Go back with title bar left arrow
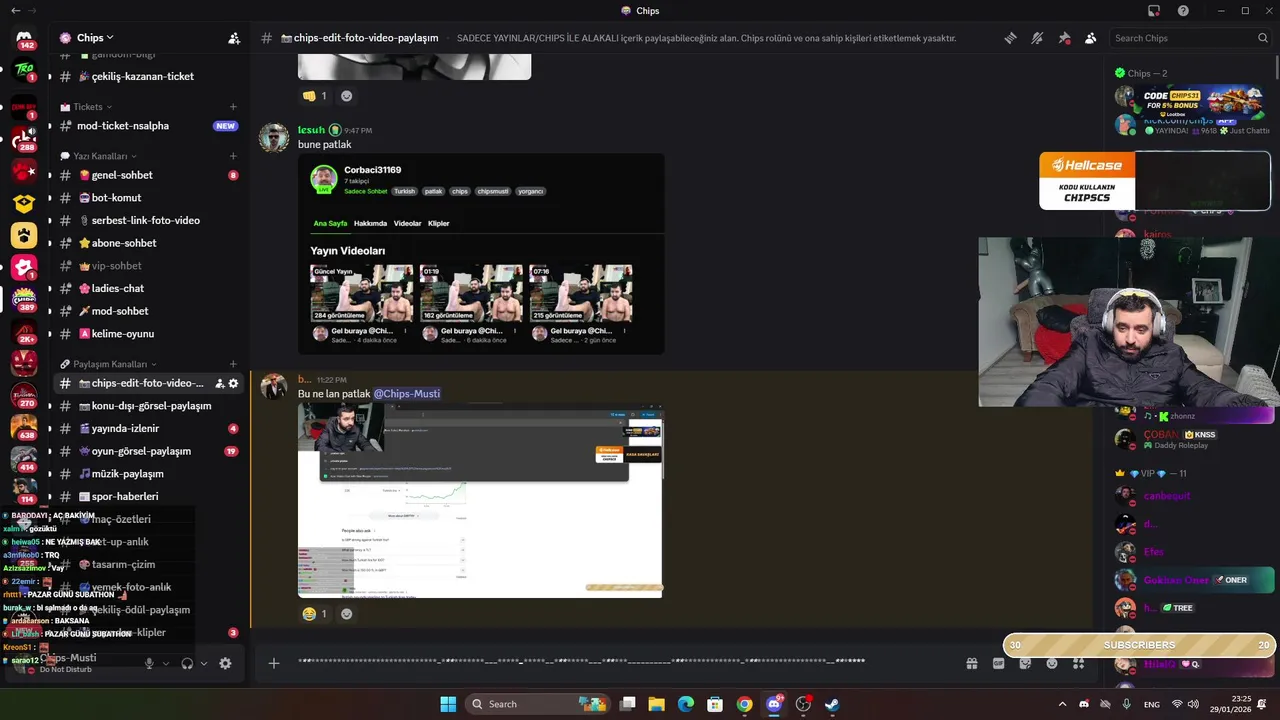Image resolution: width=1280 pixels, height=720 pixels. pyautogui.click(x=15, y=11)
